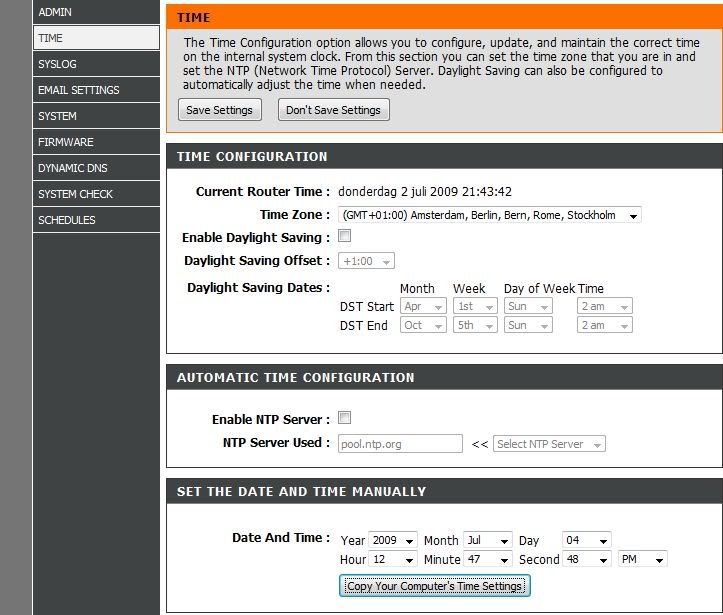Click the Enable Daylight Saving label
Viewport: 723px width, 615px height.
256,237
